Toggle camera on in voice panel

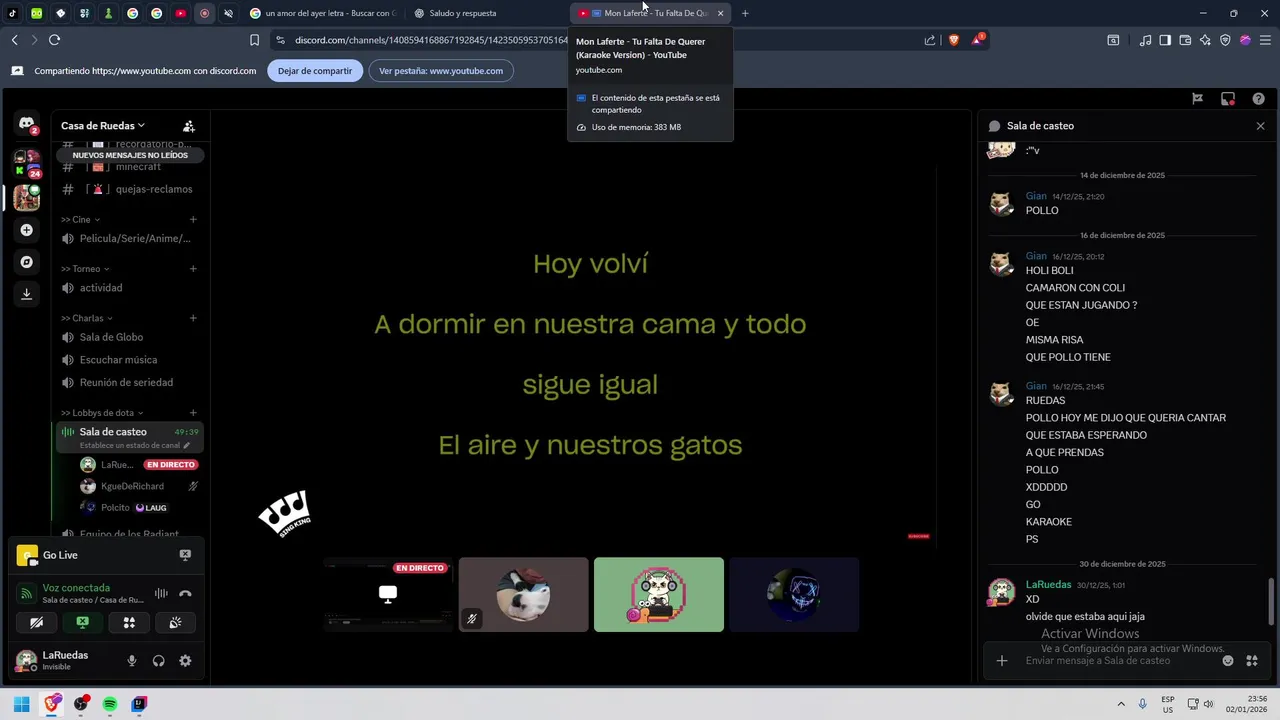click(x=37, y=622)
